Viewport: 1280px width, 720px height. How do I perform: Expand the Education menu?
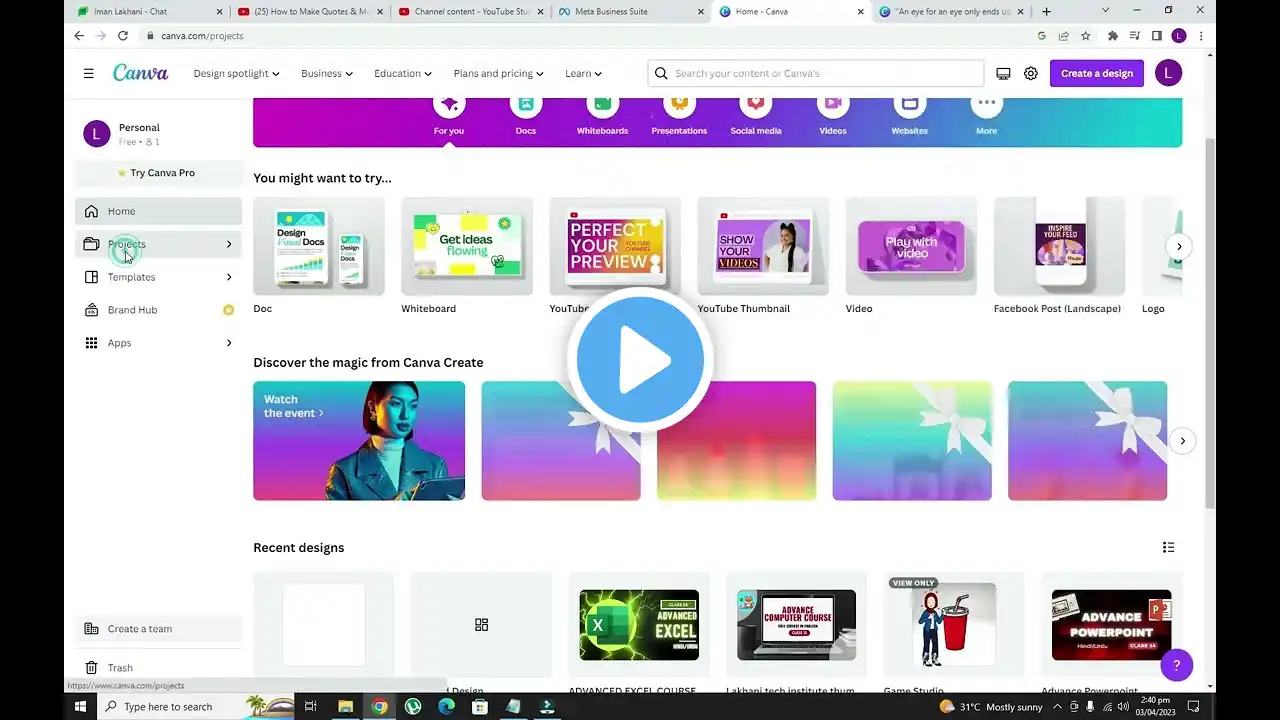pyautogui.click(x=403, y=73)
